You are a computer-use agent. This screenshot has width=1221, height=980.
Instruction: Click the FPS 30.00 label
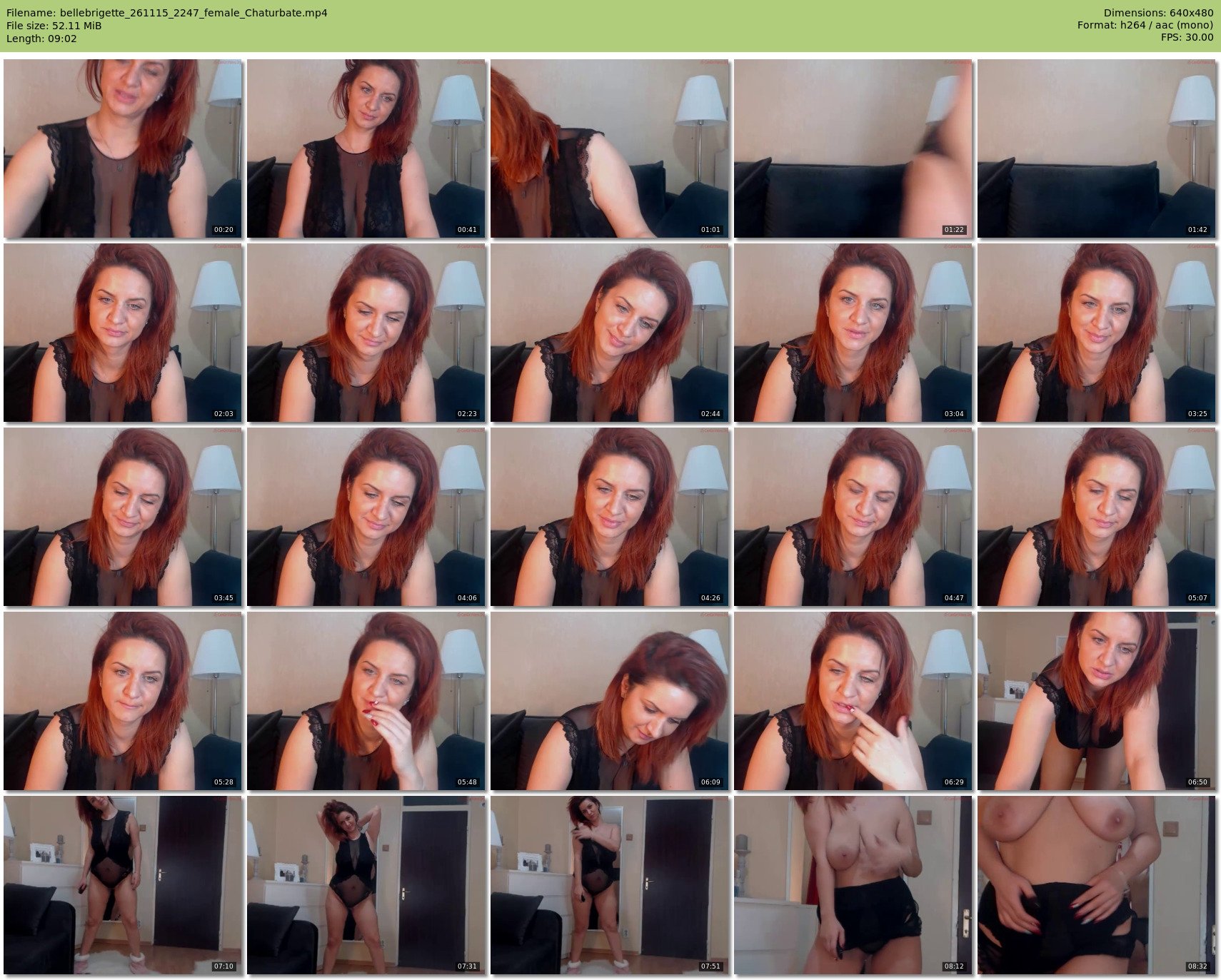click(1187, 37)
